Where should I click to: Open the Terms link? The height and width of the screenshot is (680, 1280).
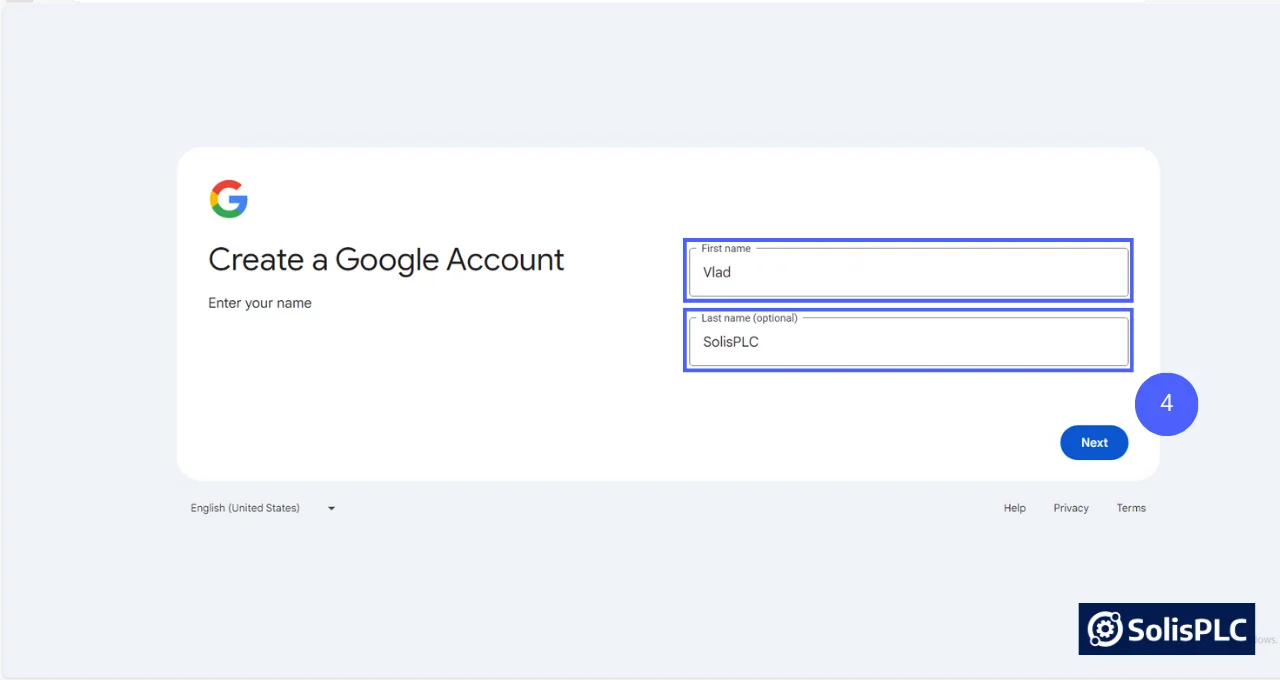pos(1131,508)
